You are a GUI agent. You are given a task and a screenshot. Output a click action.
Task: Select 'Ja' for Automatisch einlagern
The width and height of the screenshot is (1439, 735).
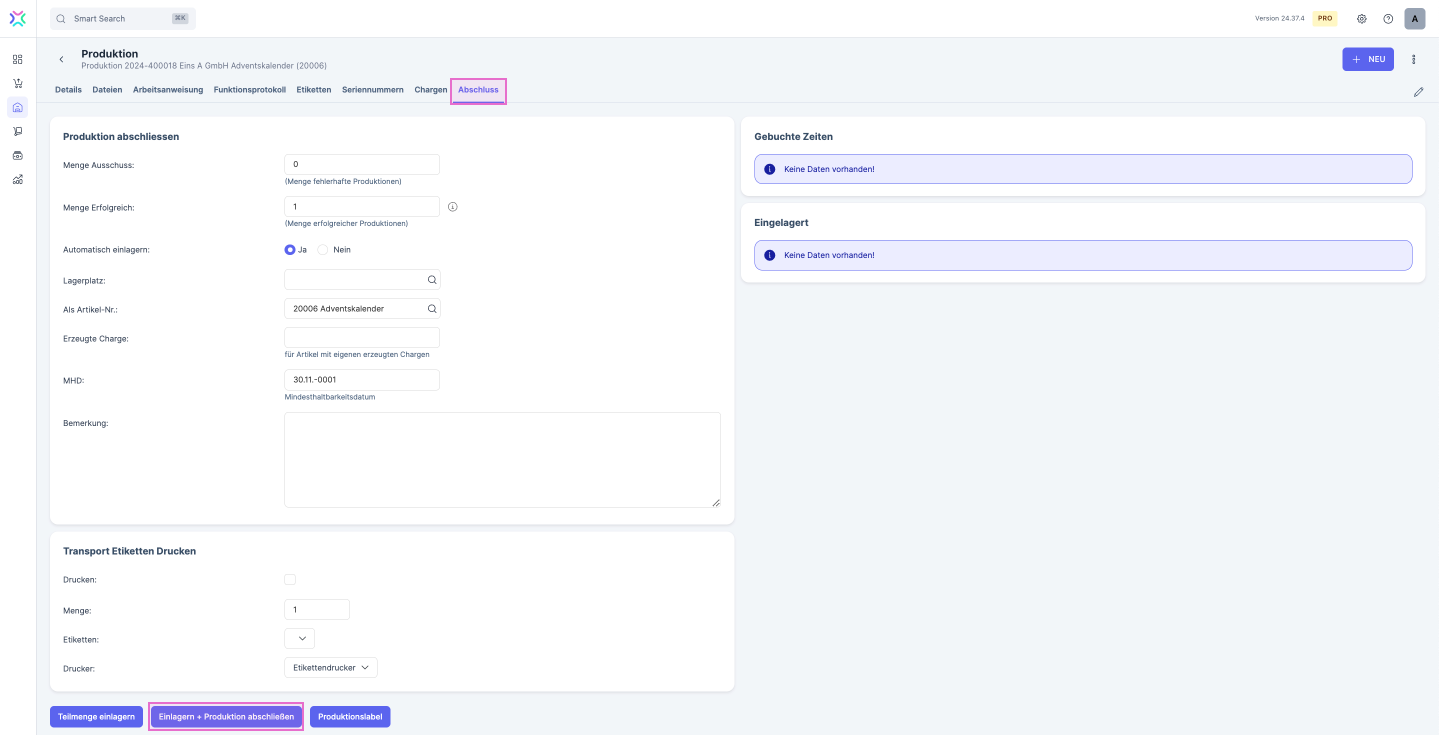tap(290, 250)
